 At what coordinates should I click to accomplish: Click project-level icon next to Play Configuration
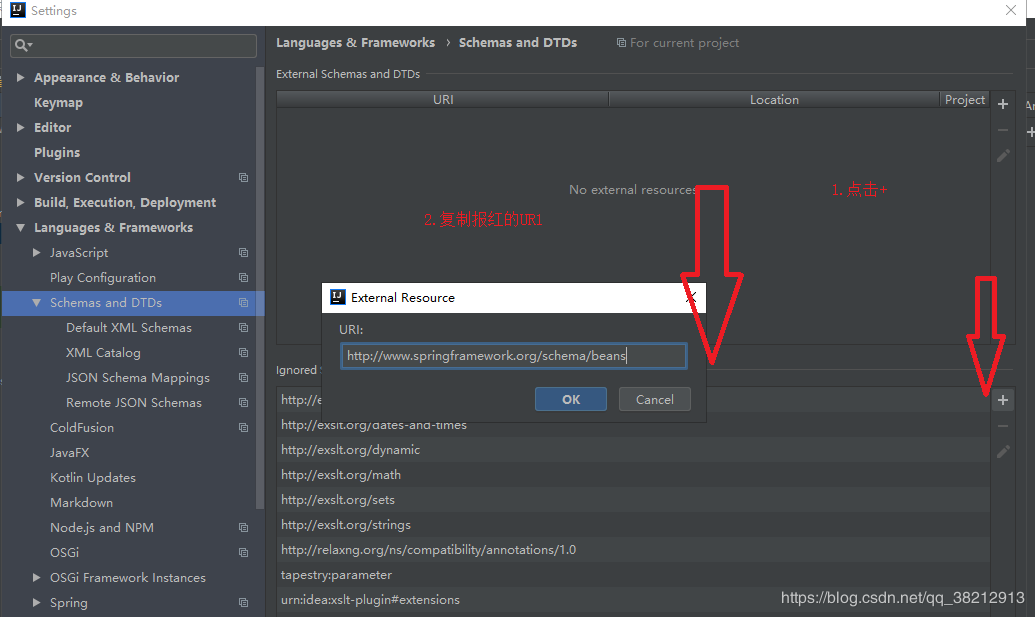[244, 278]
